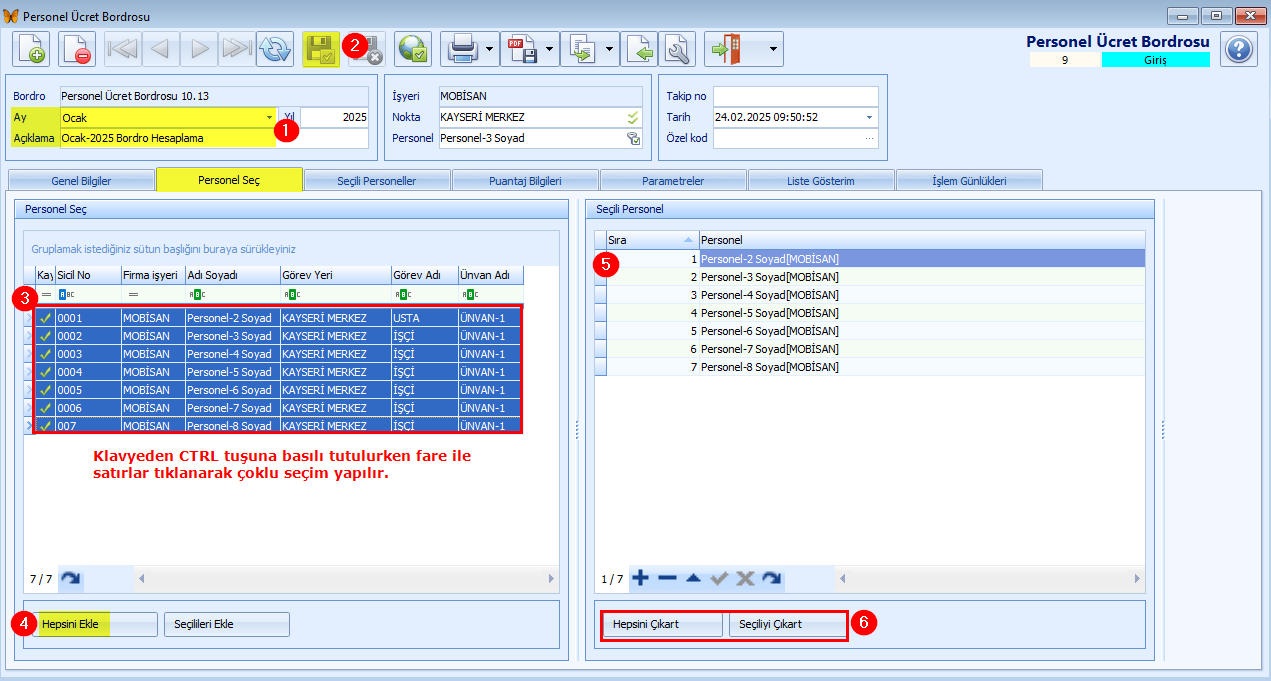Open the Parametreler tab
Viewport: 1271px width, 681px height.
click(x=673, y=181)
